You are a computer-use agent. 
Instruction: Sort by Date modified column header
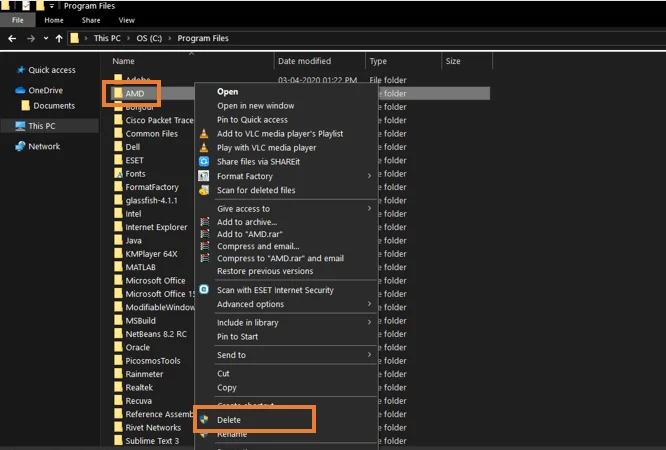tap(305, 61)
